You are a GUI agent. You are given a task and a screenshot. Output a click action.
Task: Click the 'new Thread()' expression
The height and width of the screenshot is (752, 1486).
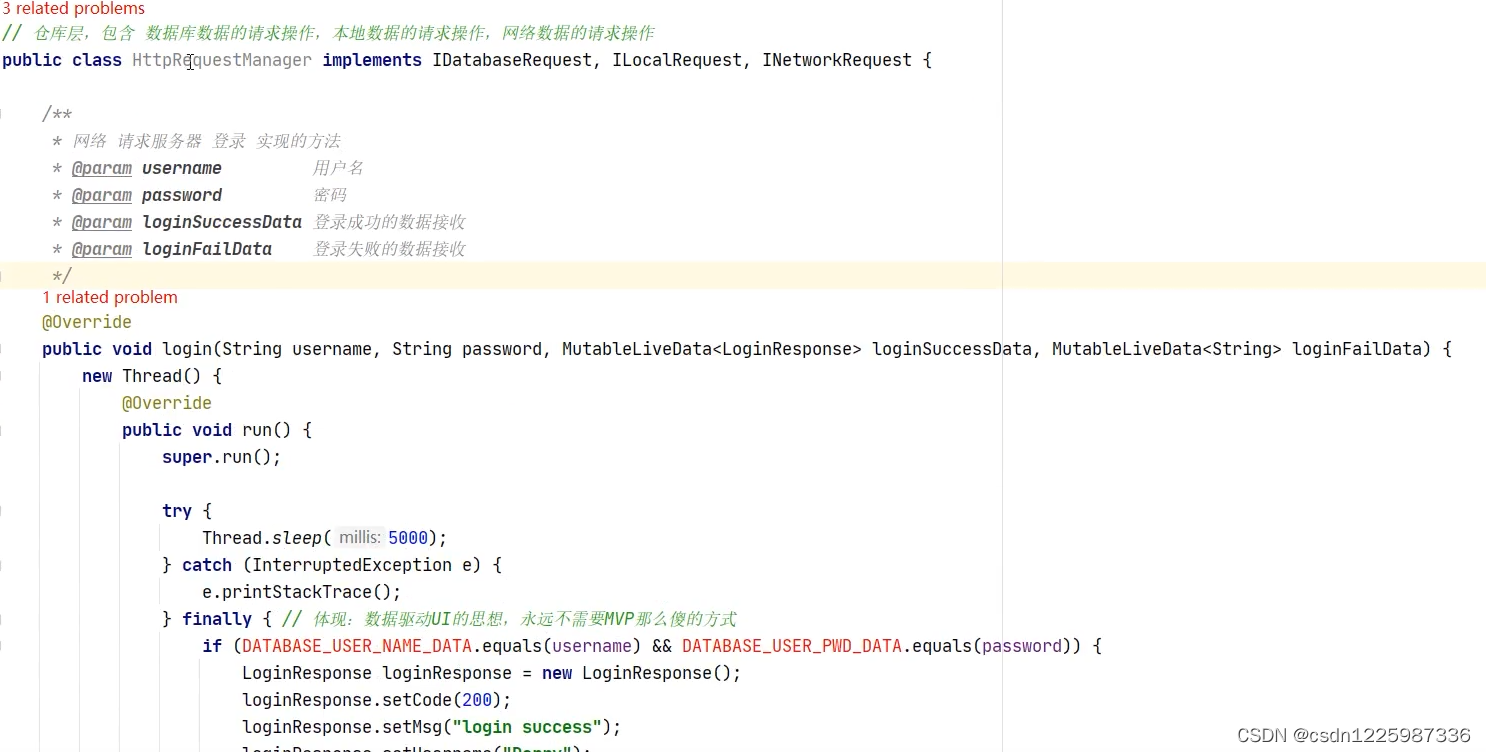pyautogui.click(x=142, y=376)
